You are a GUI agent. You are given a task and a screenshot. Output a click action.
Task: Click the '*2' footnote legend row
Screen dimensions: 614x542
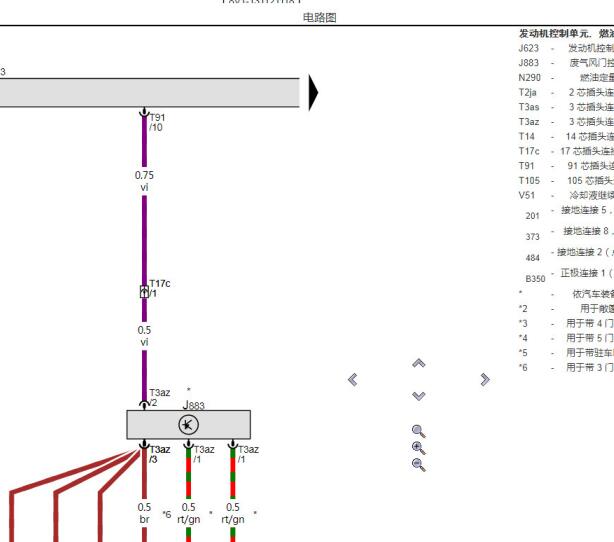566,309
